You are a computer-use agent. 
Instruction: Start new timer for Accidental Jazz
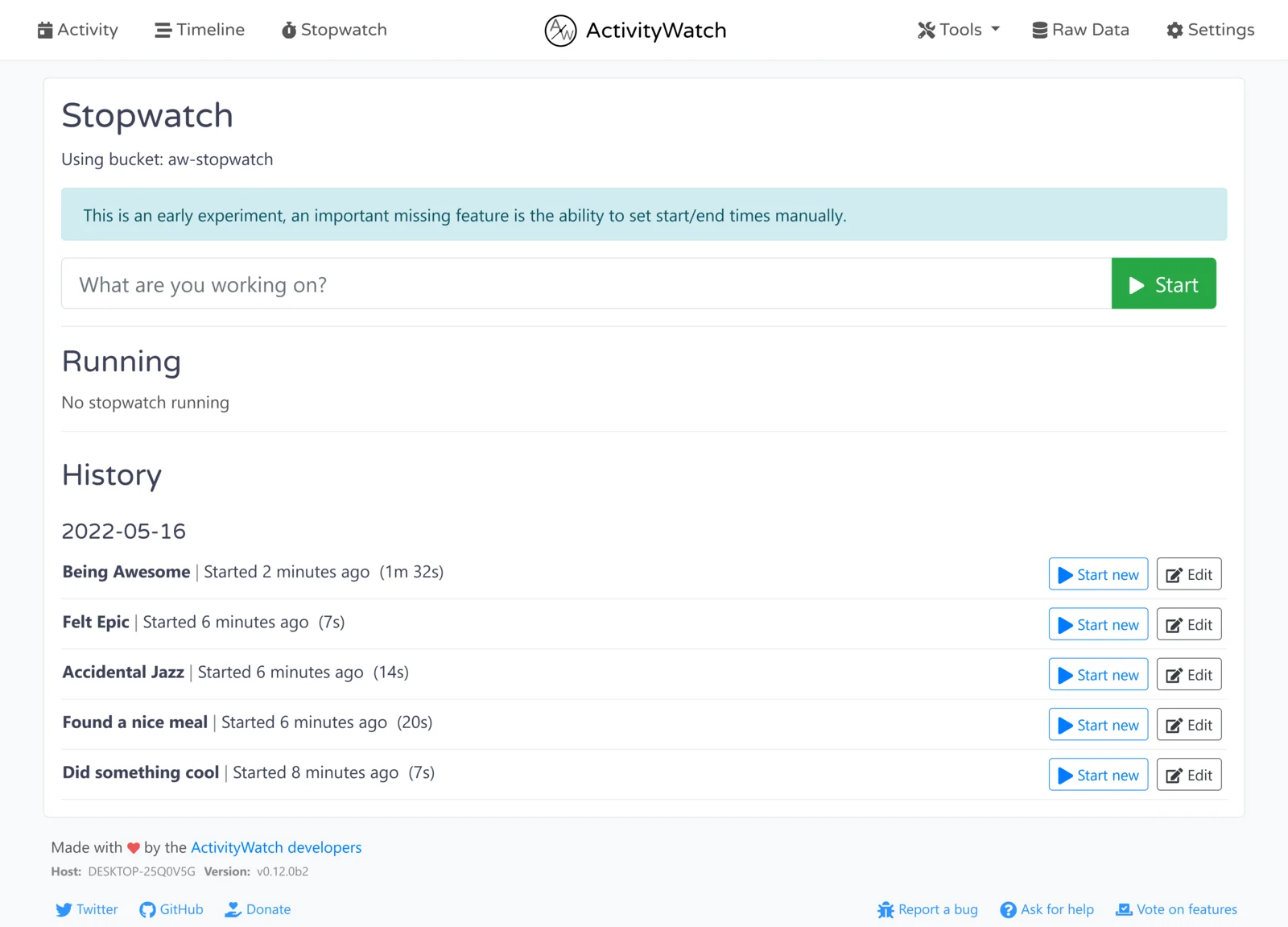[x=1098, y=674]
